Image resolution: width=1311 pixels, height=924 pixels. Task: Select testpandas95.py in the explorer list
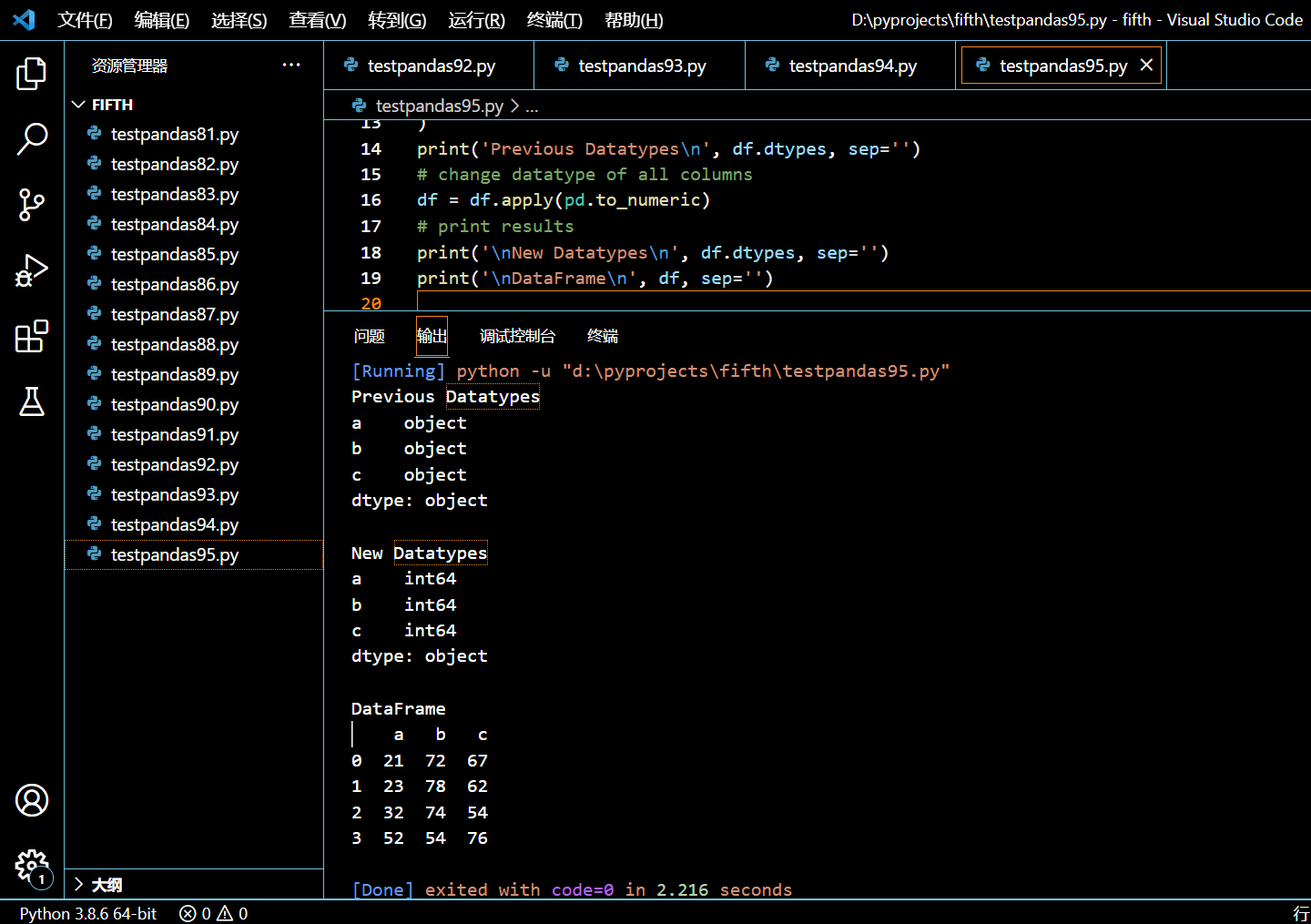tap(194, 555)
